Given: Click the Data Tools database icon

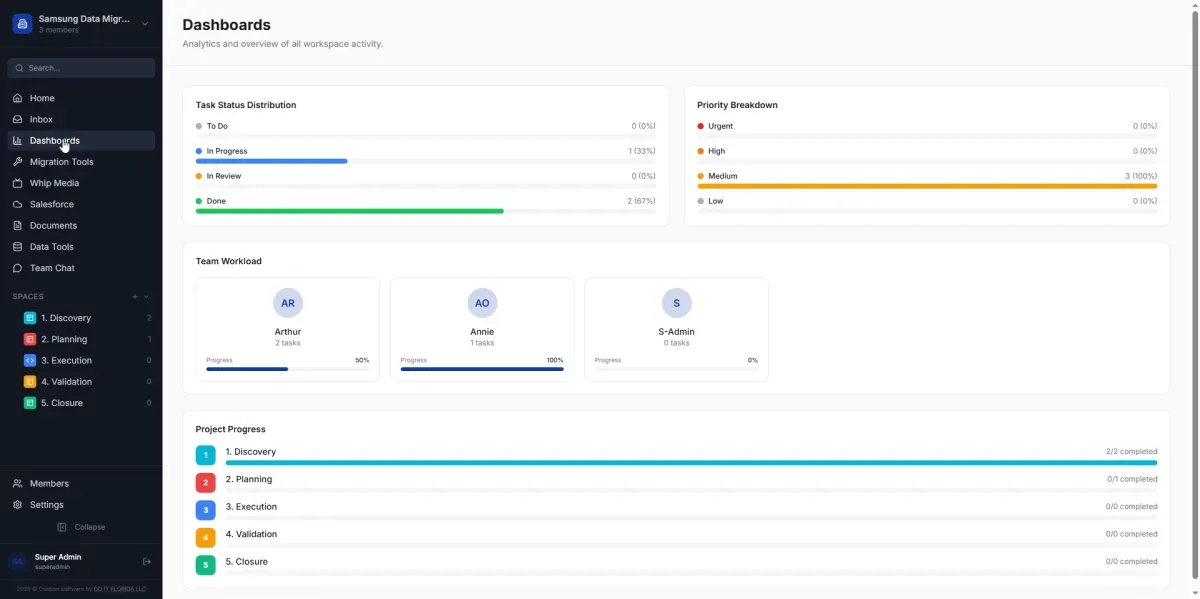Looking at the screenshot, I should pos(17,247).
